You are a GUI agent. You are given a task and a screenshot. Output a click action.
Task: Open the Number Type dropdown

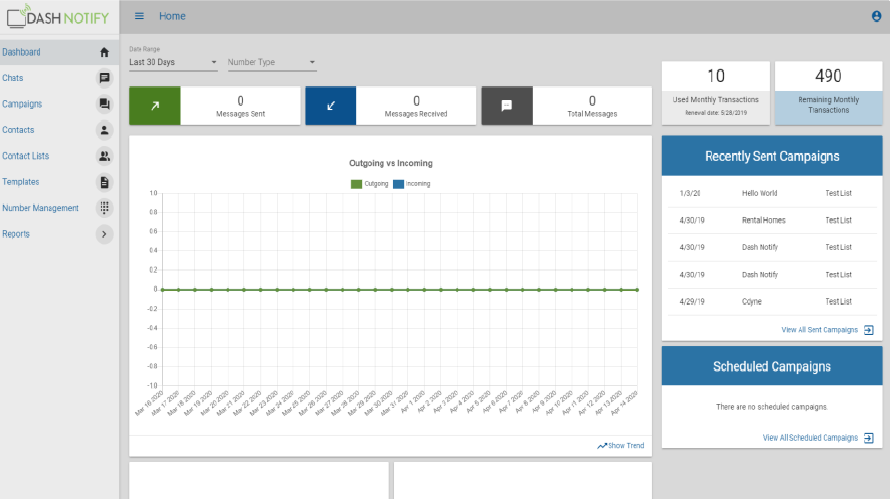coord(271,63)
